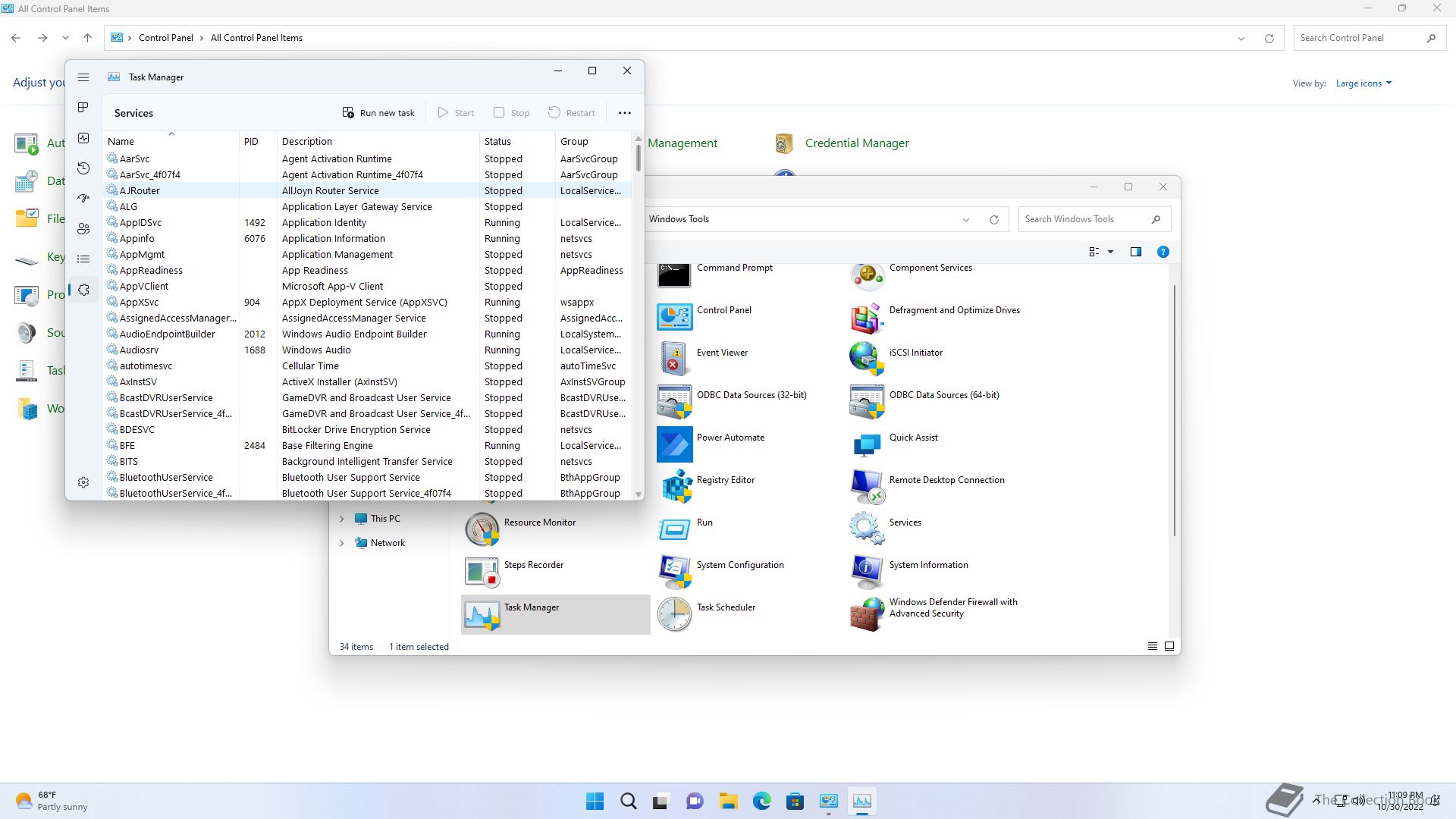Open Startup apps icon in sidebar
The width and height of the screenshot is (1456, 819).
pyautogui.click(x=83, y=199)
